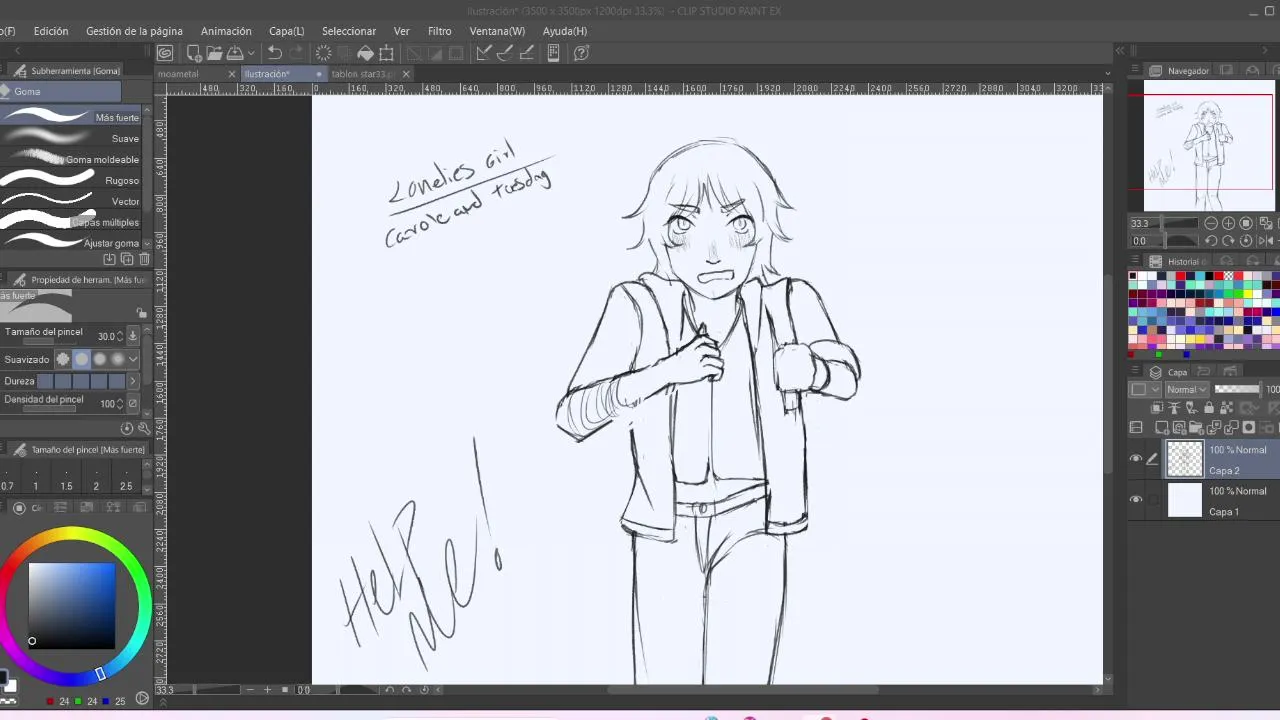Open the Clip Studio launcher icon
This screenshot has height=720, width=1280.
coord(165,53)
